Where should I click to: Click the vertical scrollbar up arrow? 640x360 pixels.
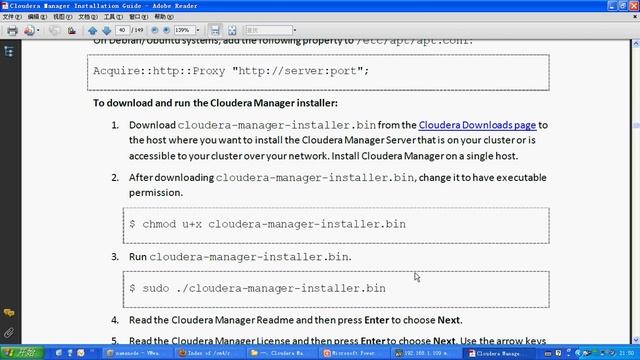click(636, 43)
